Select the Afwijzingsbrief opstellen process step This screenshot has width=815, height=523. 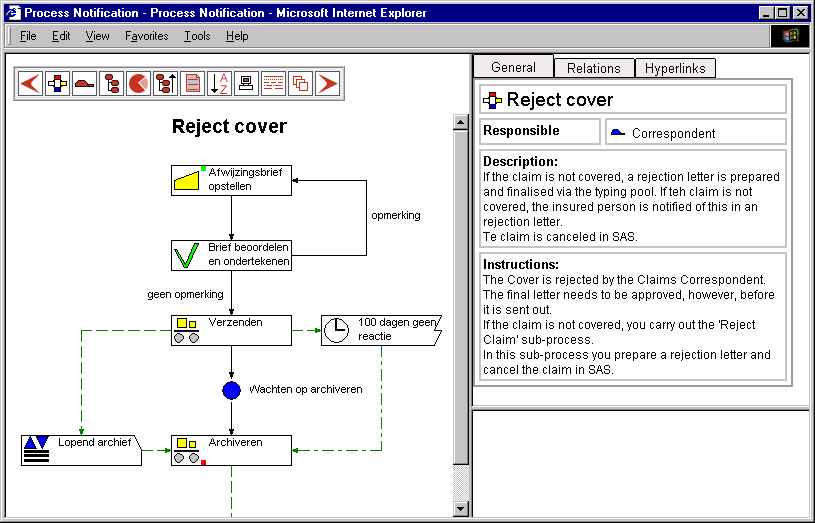231,180
